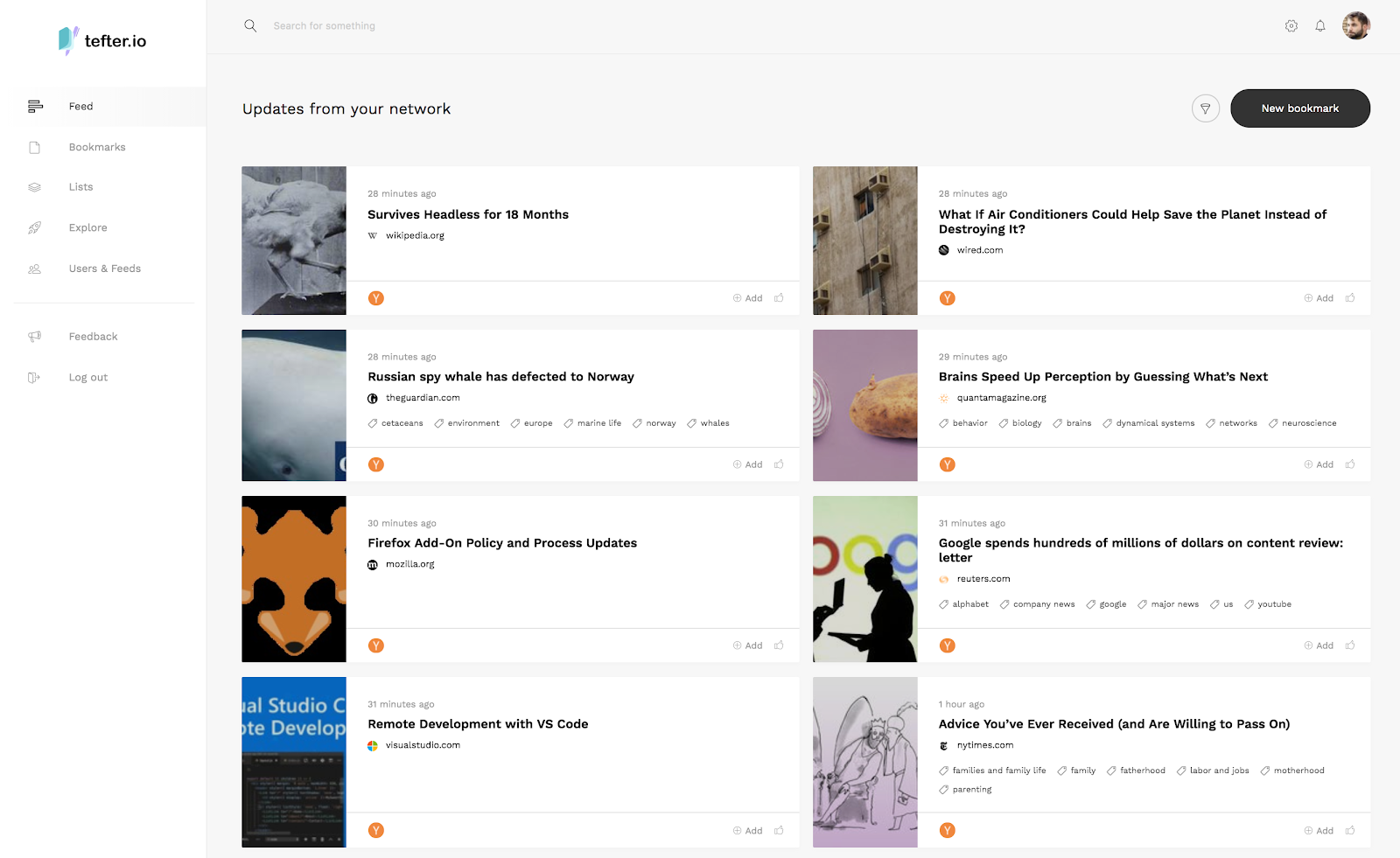Click the Y source badge on Google spends card
Image resolution: width=1400 pixels, height=858 pixels.
[x=948, y=645]
